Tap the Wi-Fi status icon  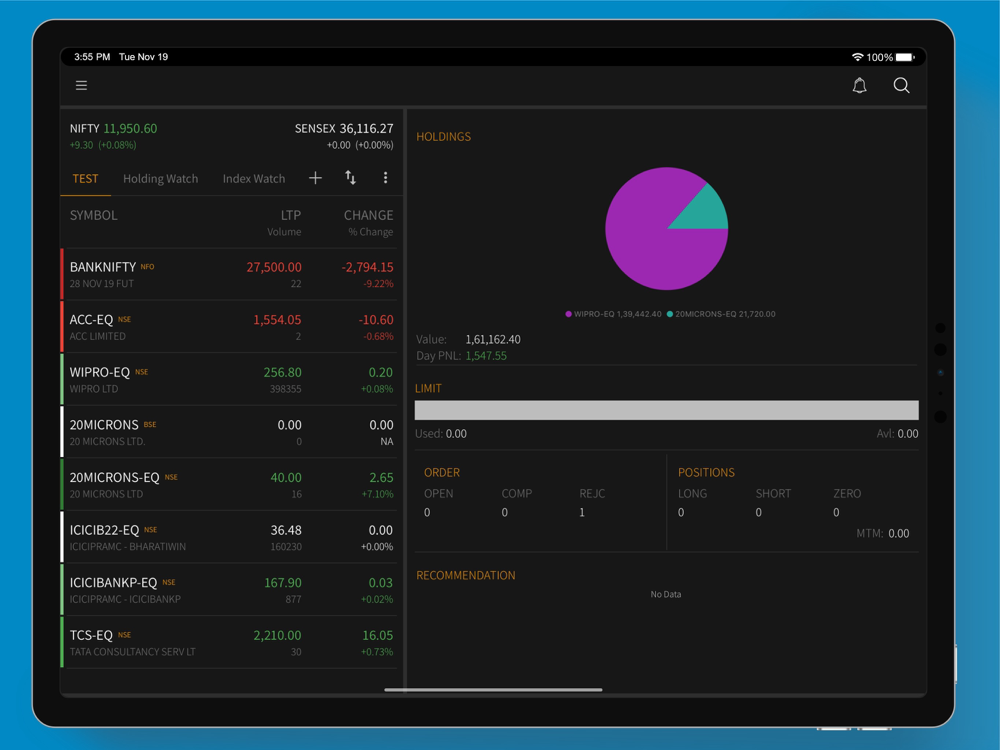[857, 57]
